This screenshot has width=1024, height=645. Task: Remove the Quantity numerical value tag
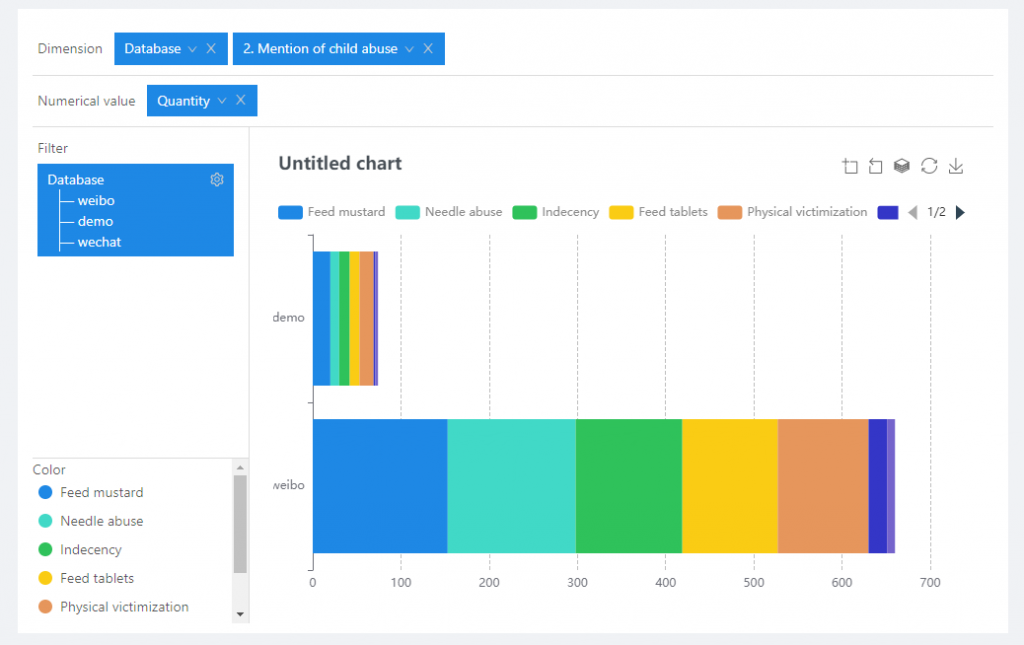pyautogui.click(x=241, y=101)
